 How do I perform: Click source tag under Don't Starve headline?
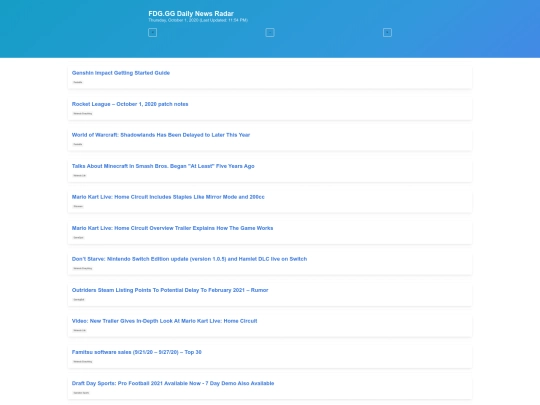pyautogui.click(x=83, y=268)
